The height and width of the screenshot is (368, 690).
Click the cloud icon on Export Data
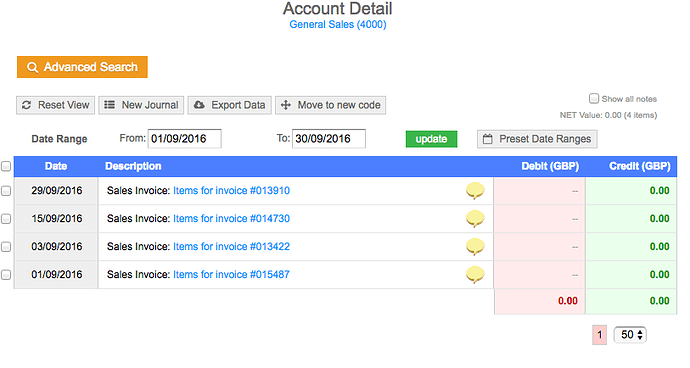coord(199,105)
